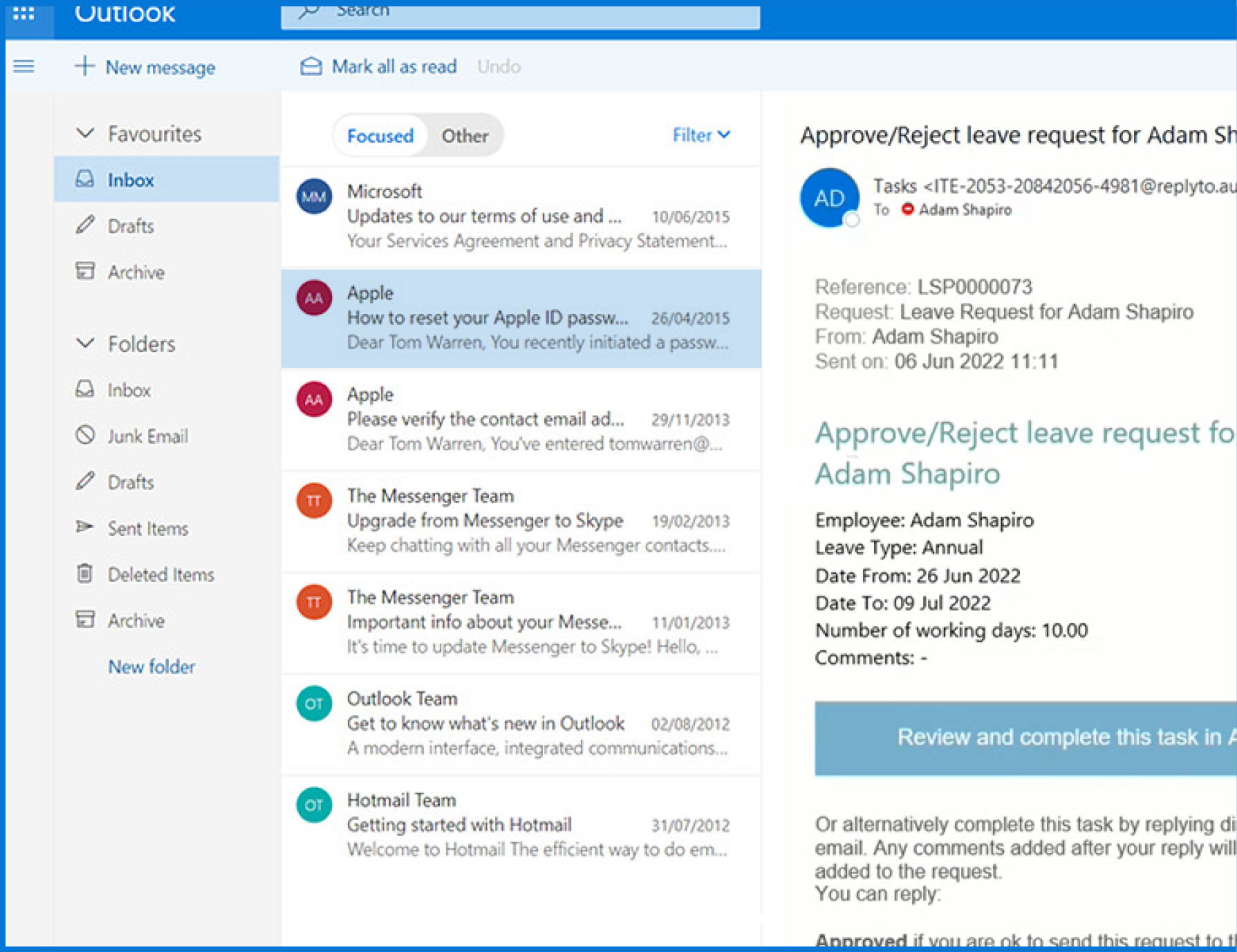Click Mark all as read

click(x=378, y=66)
